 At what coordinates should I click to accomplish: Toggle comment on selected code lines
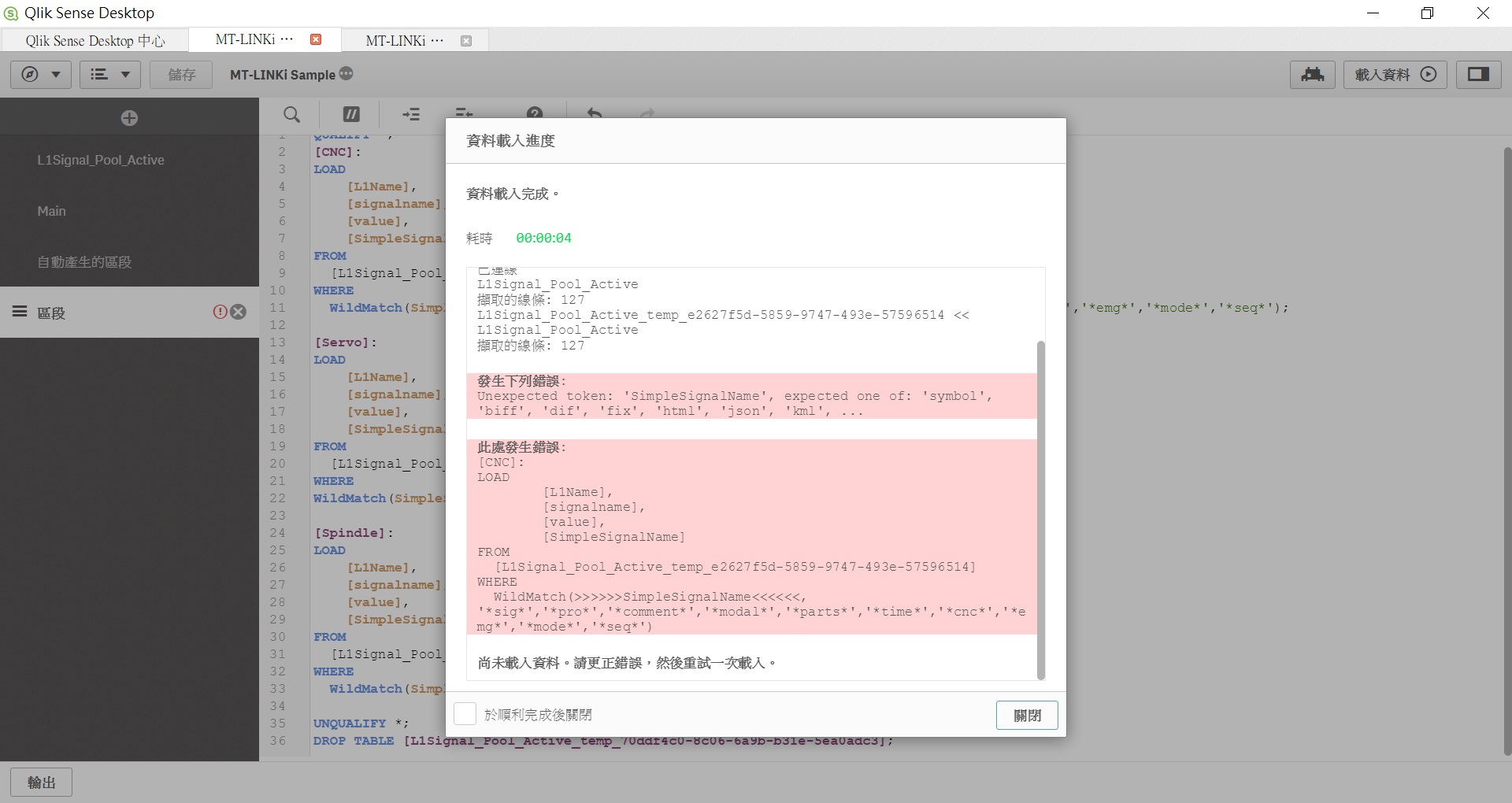coord(351,115)
